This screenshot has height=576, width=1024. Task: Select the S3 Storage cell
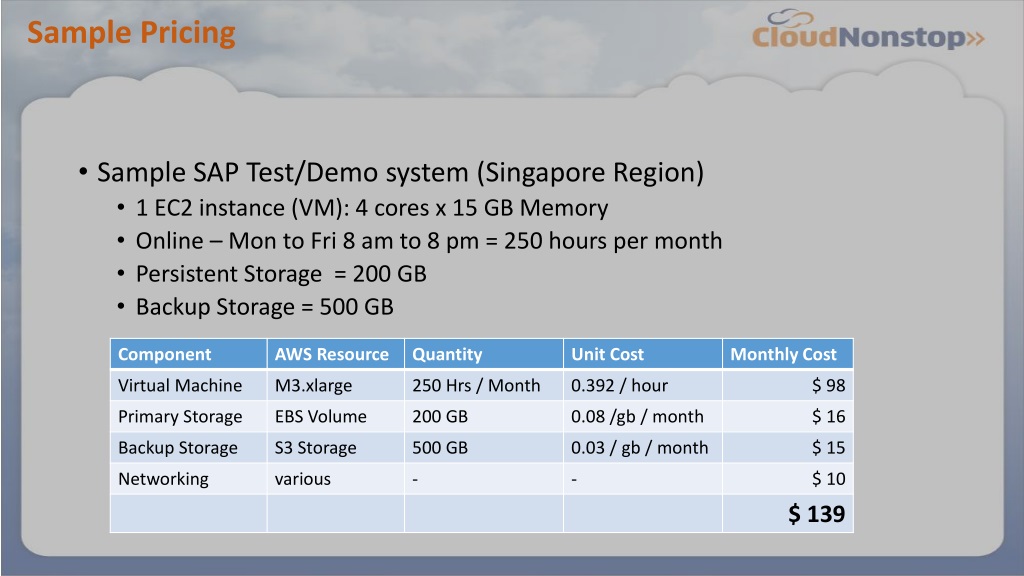point(336,448)
